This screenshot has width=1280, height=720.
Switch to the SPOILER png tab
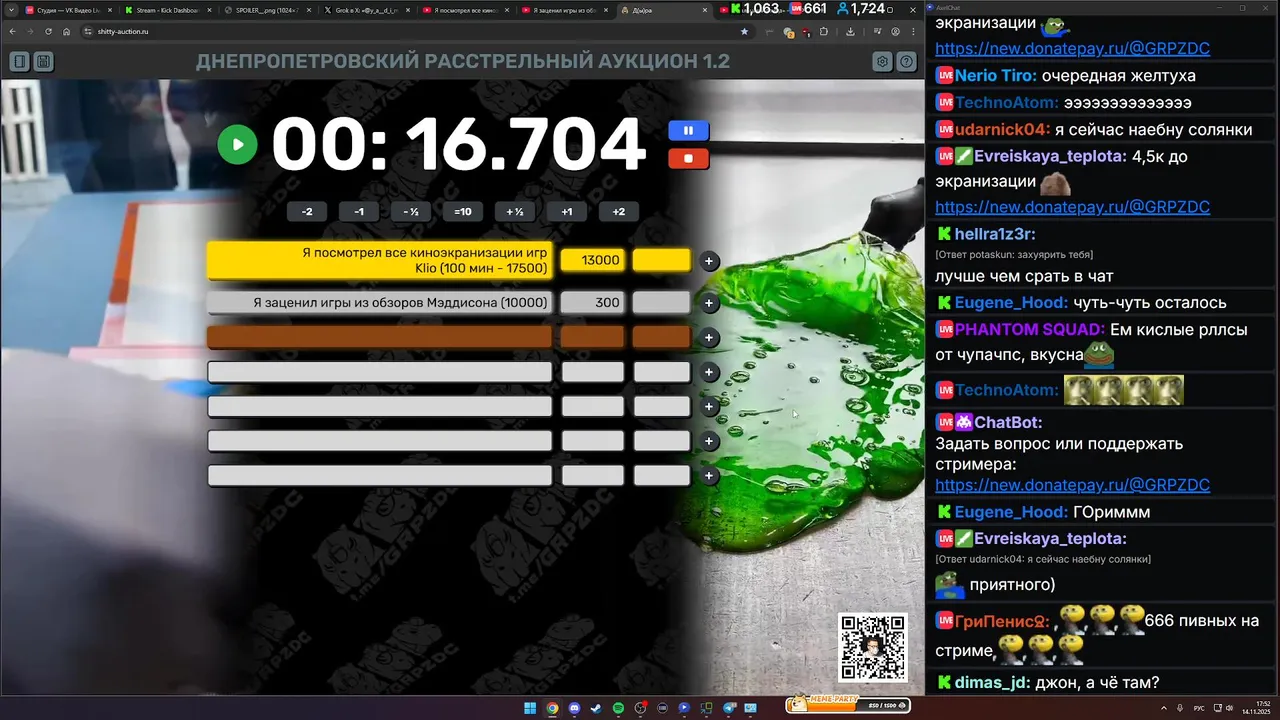click(x=267, y=9)
